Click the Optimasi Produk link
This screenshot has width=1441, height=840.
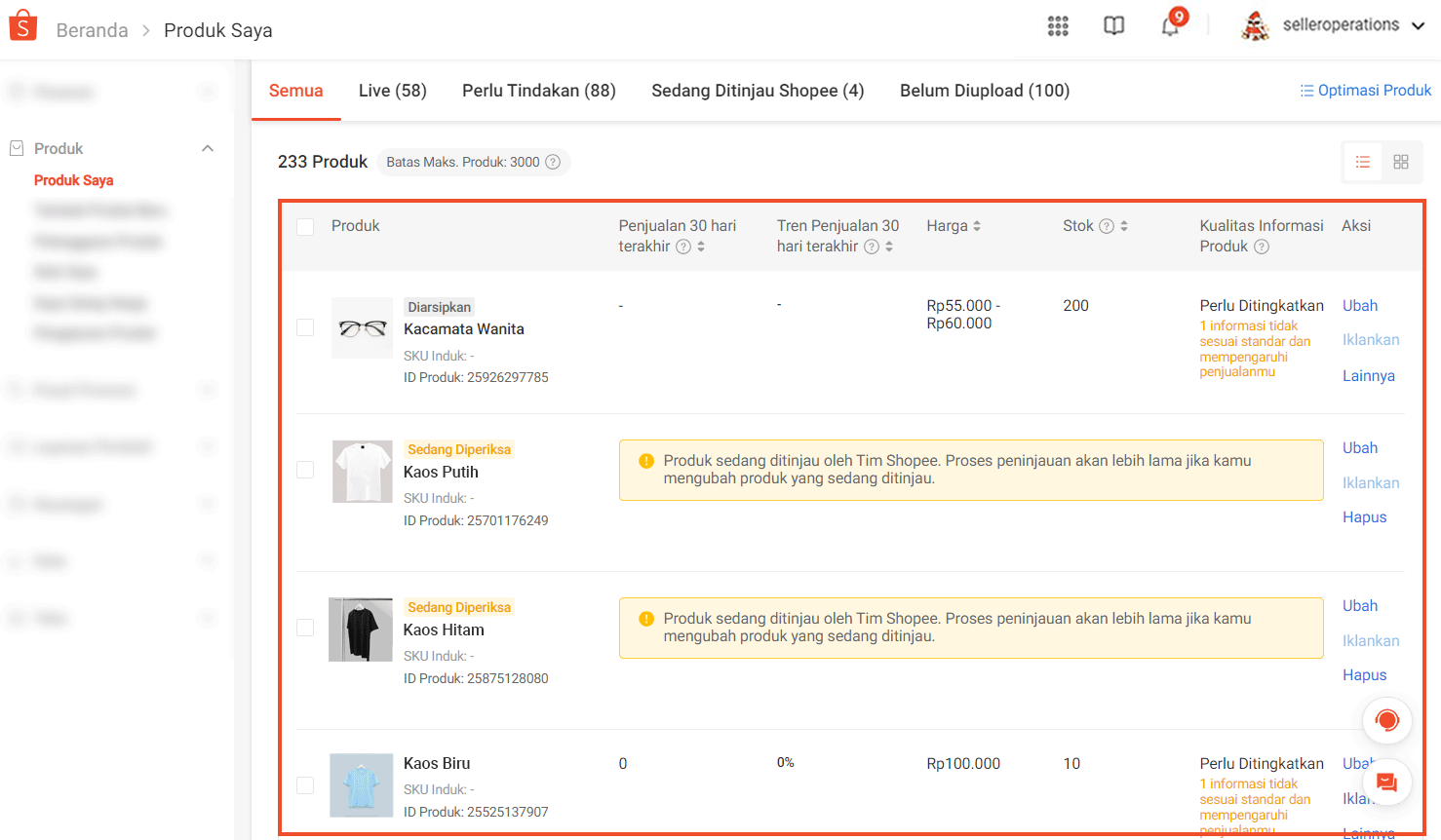[x=1365, y=91]
